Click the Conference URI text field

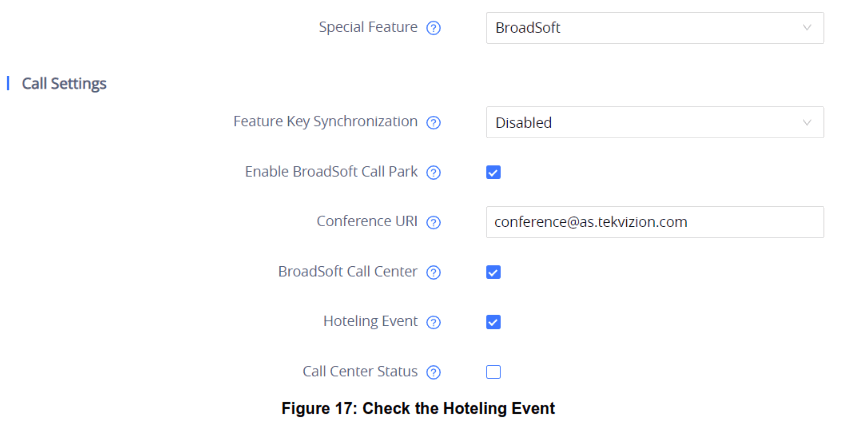(654, 222)
